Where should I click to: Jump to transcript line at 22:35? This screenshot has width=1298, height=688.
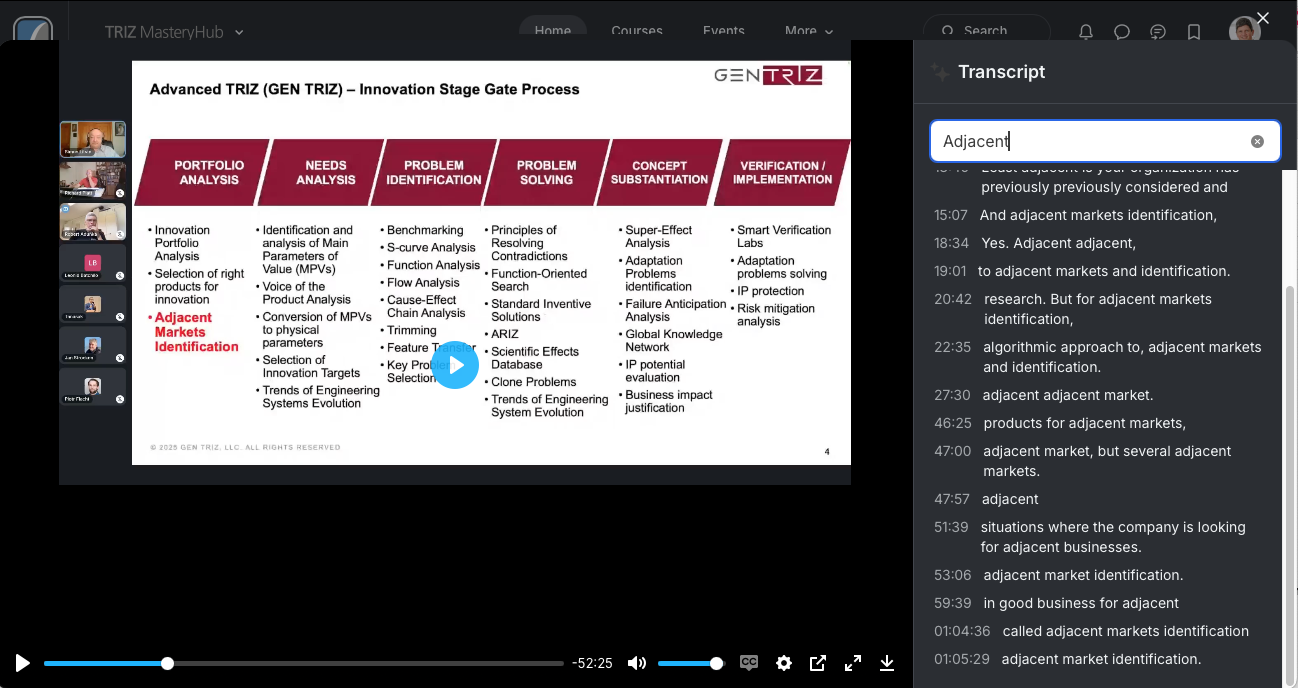tap(1098, 357)
